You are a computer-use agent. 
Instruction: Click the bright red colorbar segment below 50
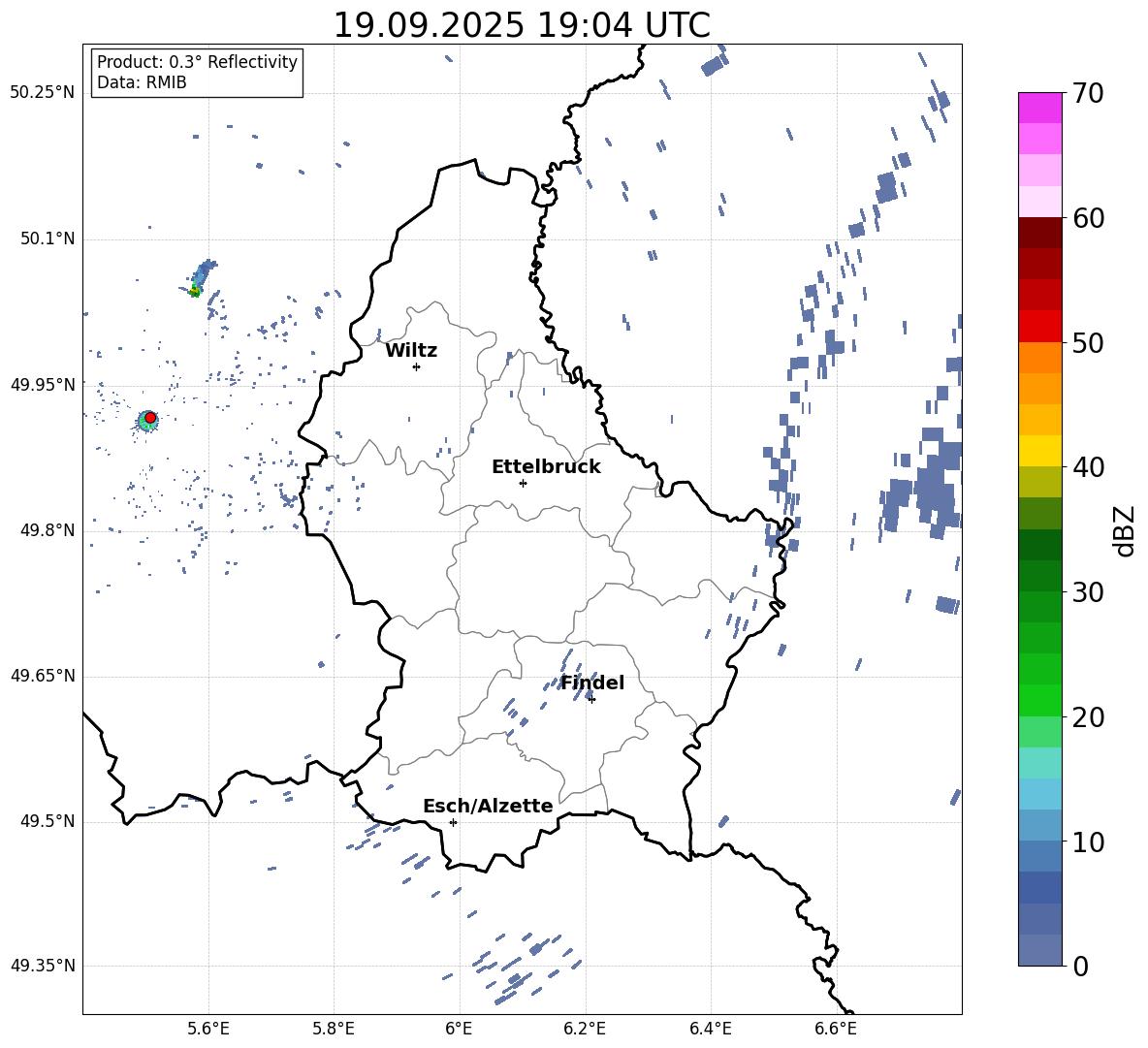[1039, 327]
